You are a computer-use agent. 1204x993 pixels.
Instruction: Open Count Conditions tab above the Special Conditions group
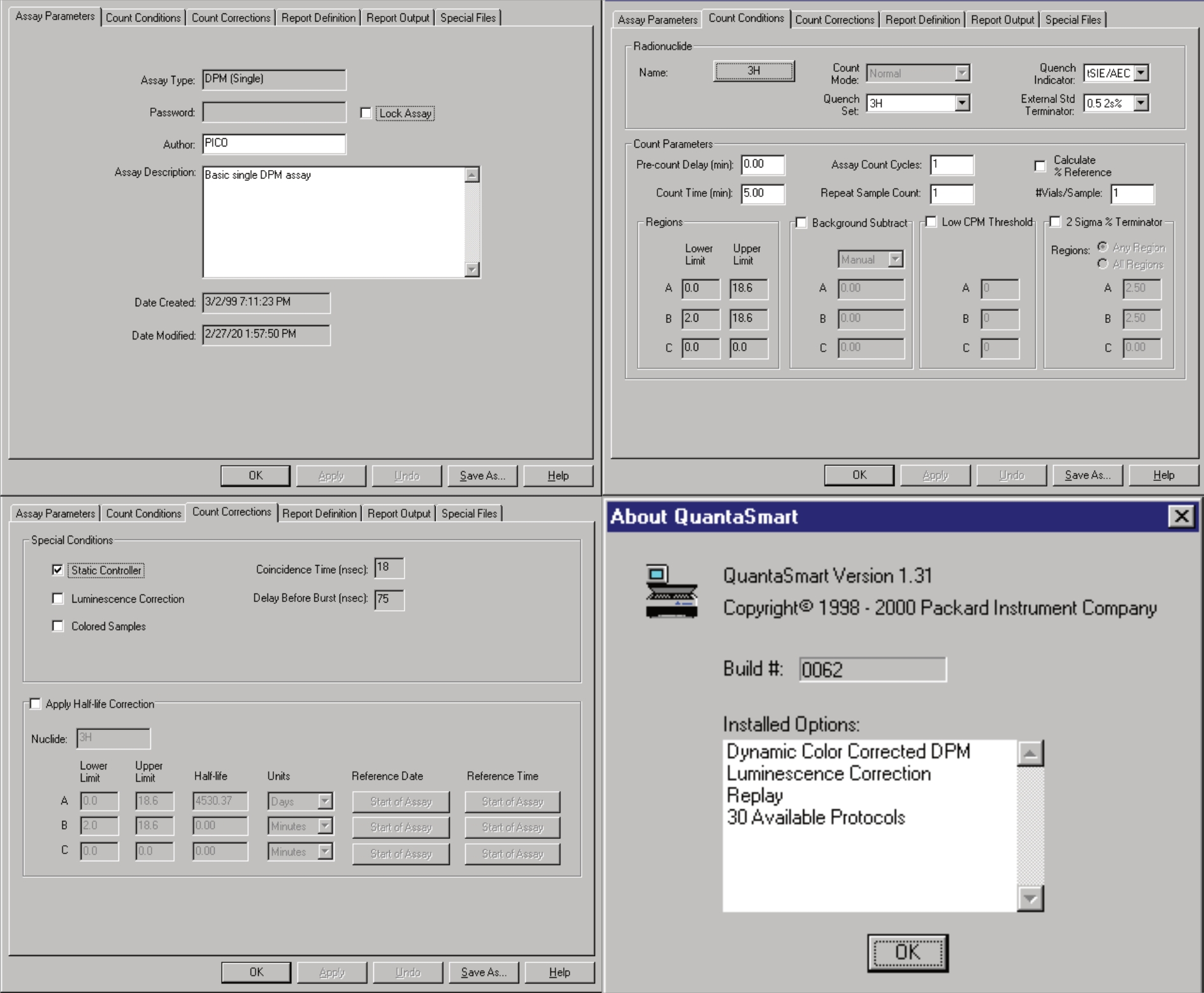143,513
